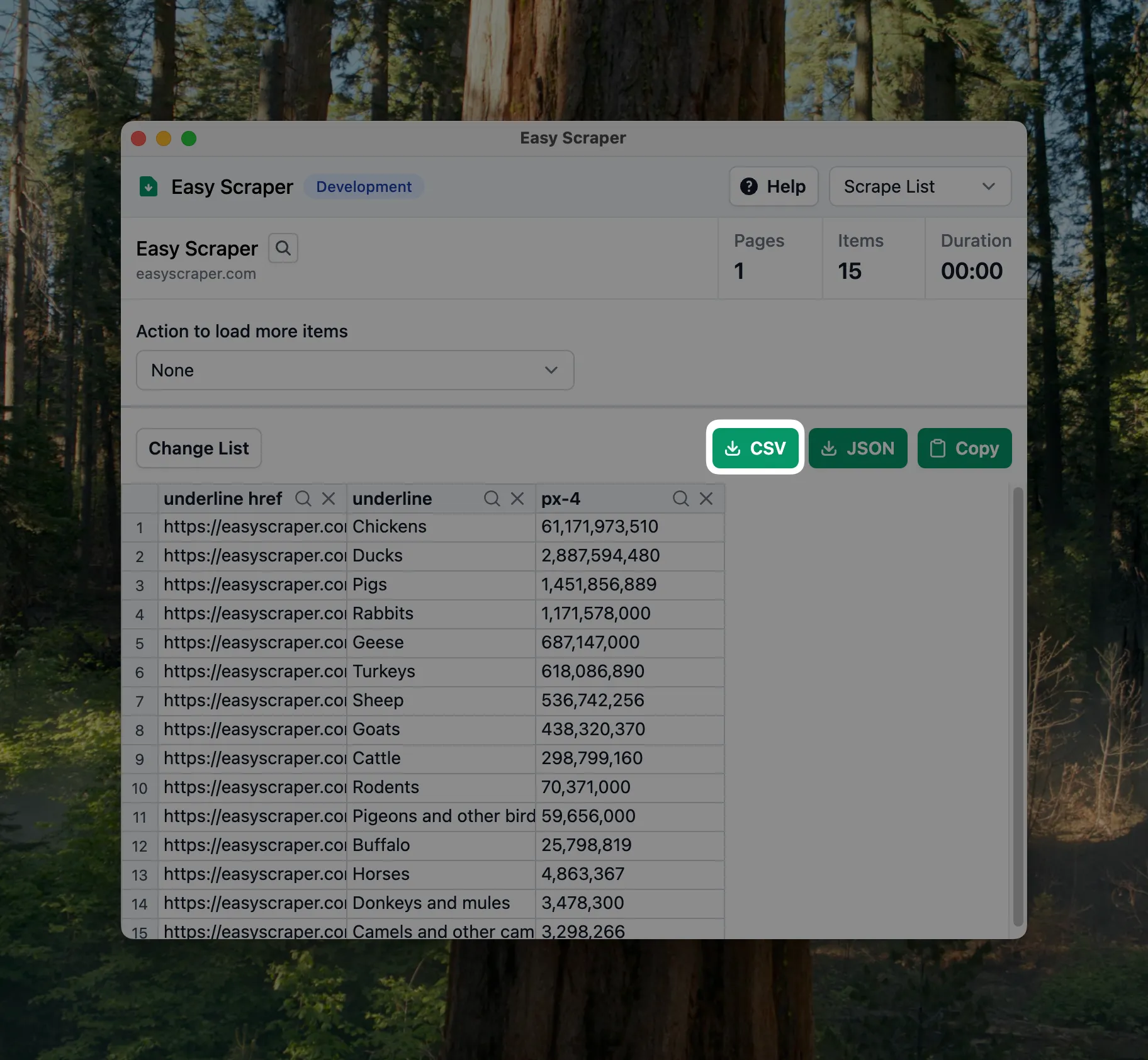Click the search icon next to Easy Scraper title

[283, 248]
